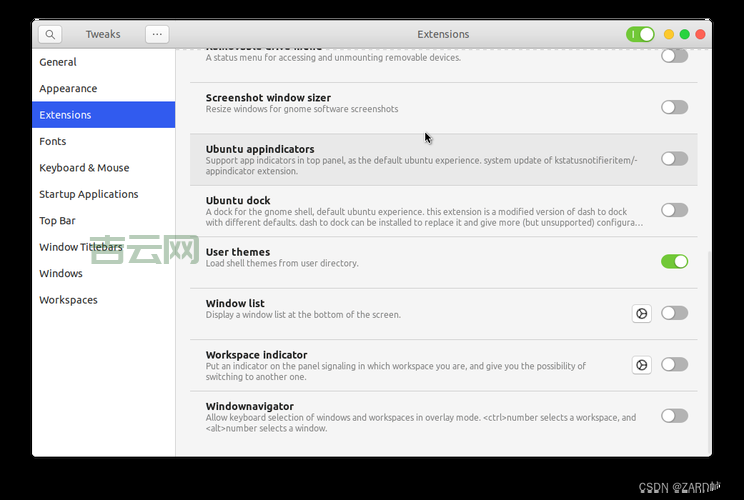The image size is (744, 500).
Task: Enable the Windownavigator extension
Action: pos(674,416)
